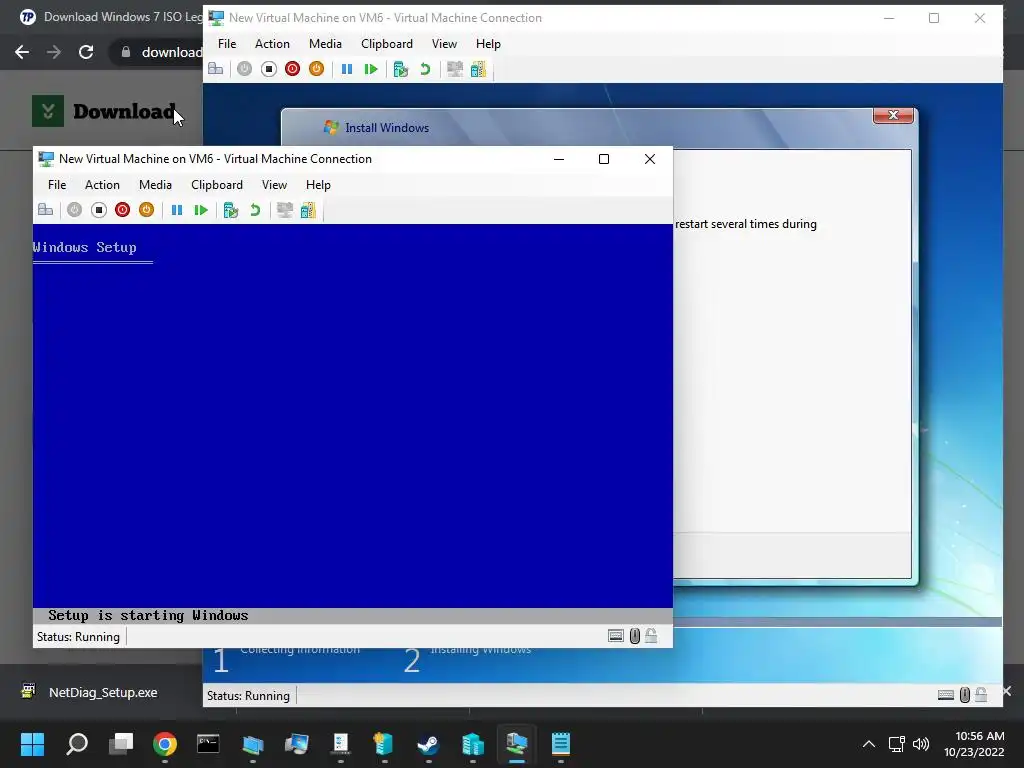Click green Reset icon in background VM toolbar

coord(371,69)
